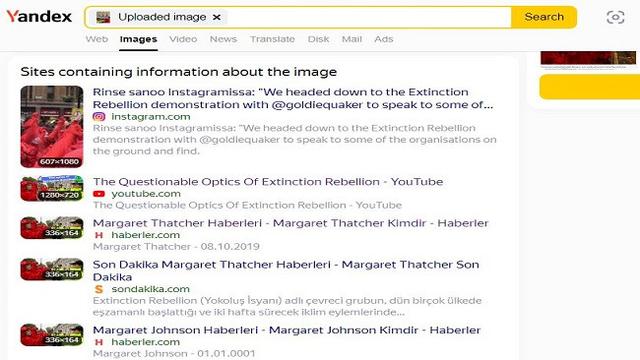640x360 pixels.
Task: Open Questionable Optics Of Extinction Rebellion link
Action: click(268, 182)
